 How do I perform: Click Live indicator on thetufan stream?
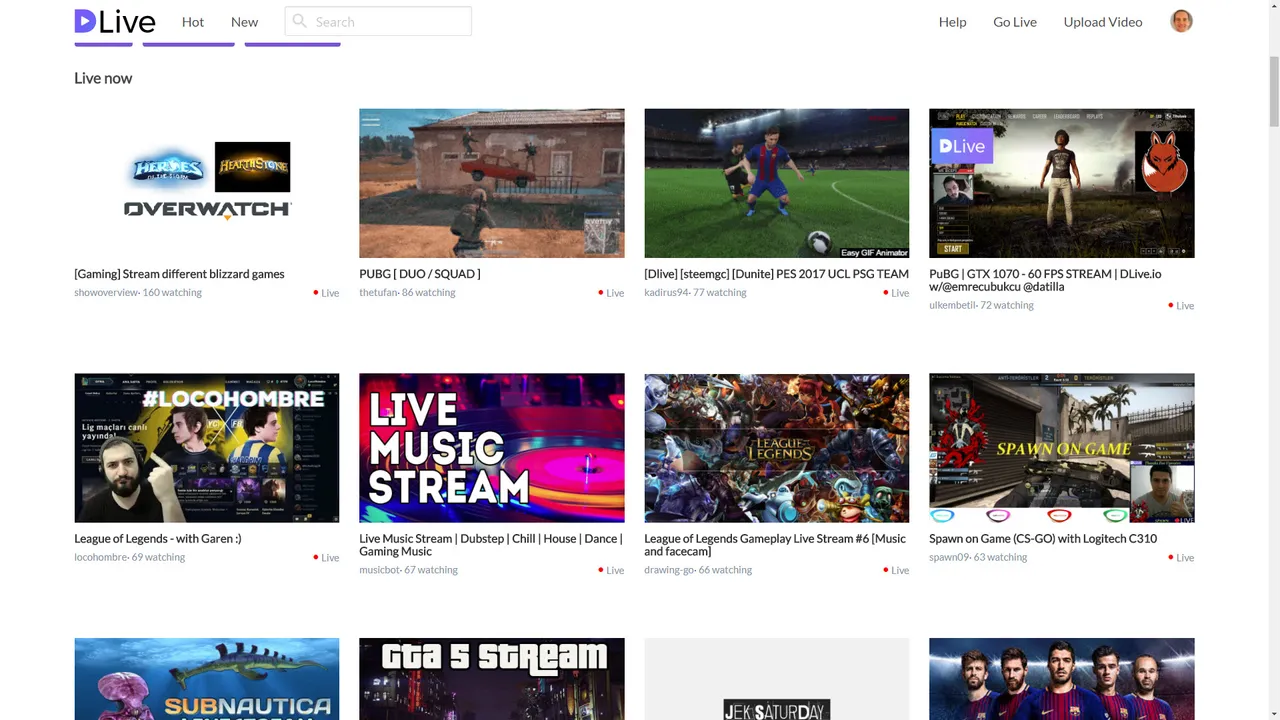click(612, 293)
